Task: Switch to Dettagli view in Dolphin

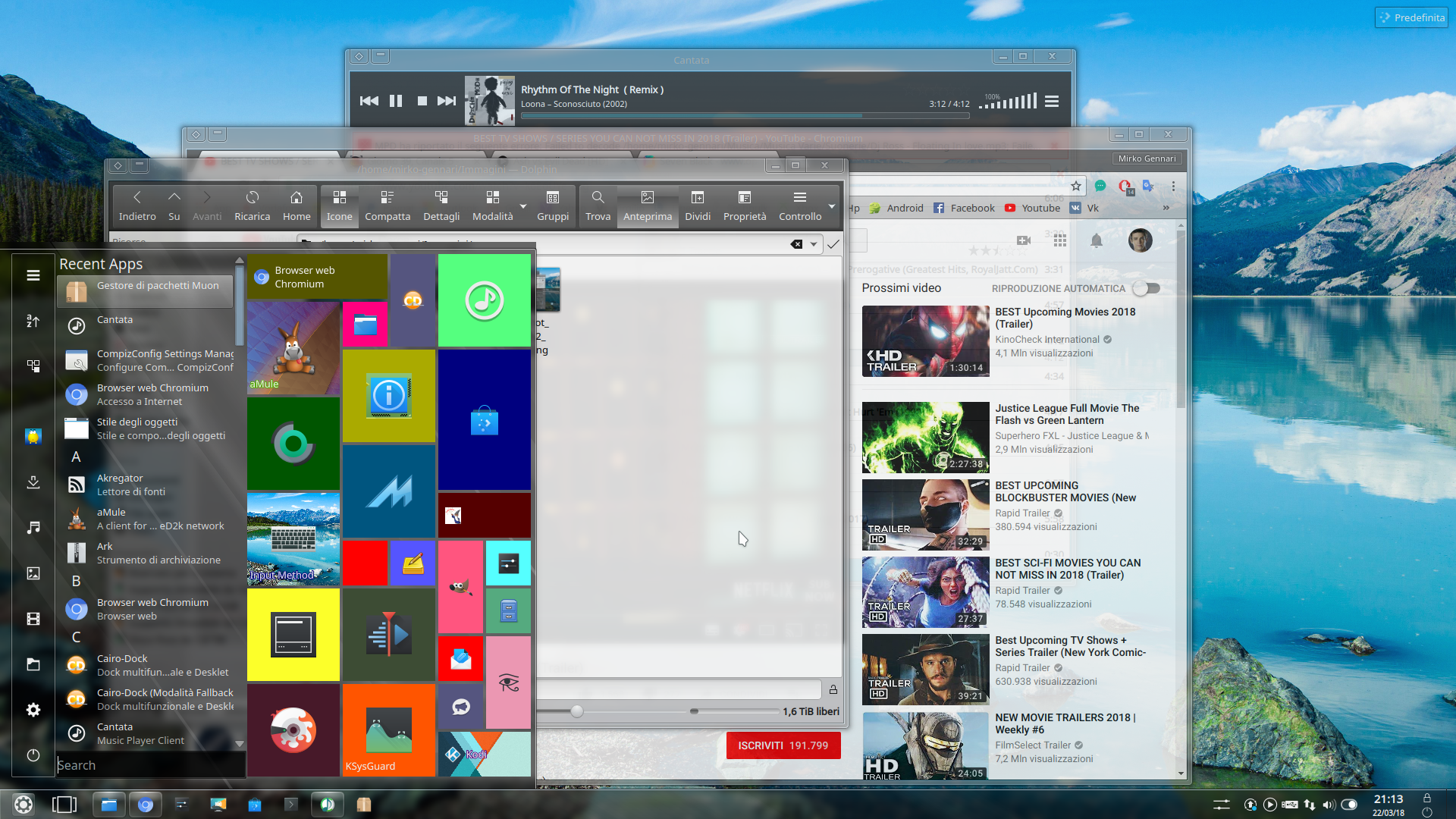Action: 441,206
